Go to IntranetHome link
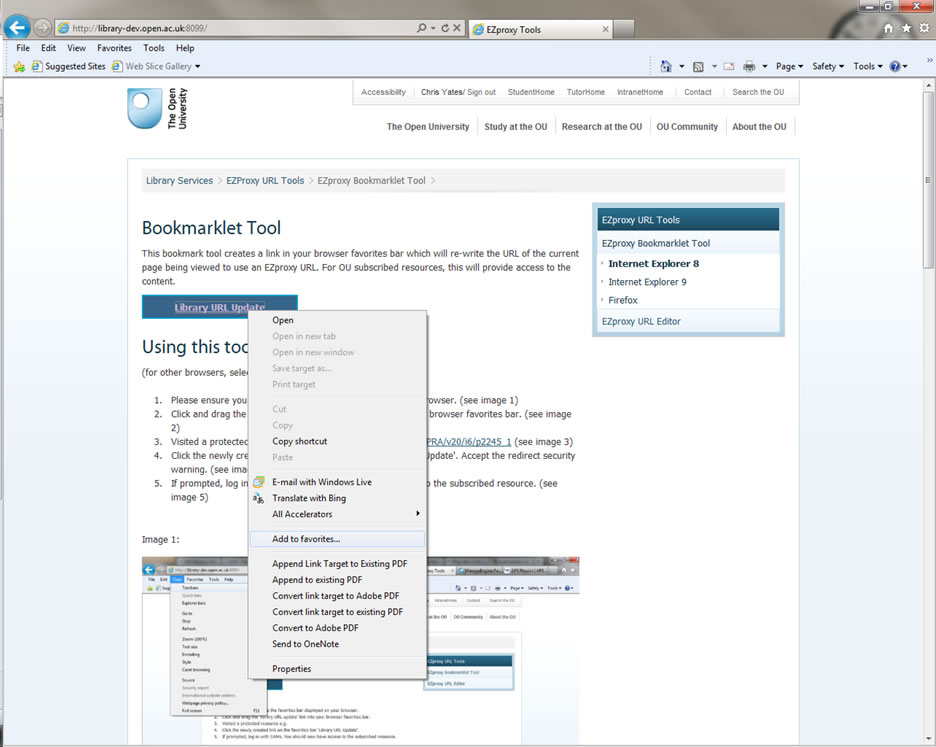The image size is (936, 747). pos(640,92)
